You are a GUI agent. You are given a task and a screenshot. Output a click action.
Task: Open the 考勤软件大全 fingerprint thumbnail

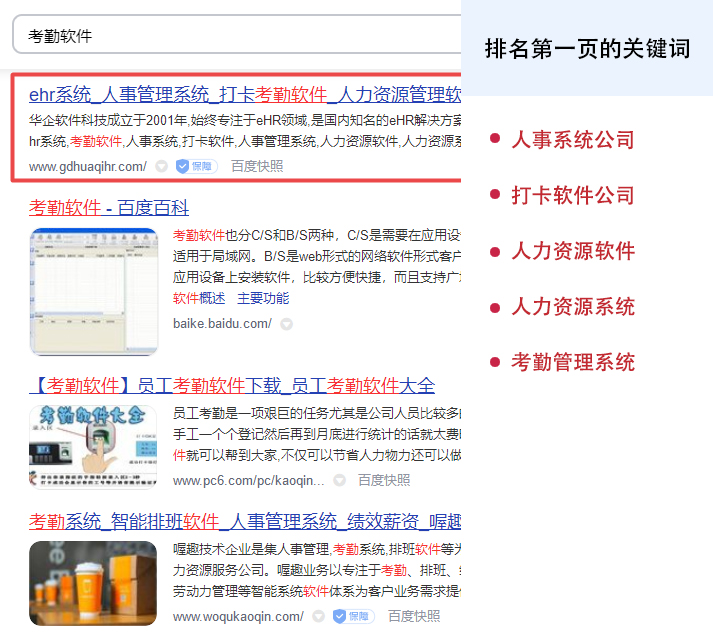pyautogui.click(x=93, y=447)
